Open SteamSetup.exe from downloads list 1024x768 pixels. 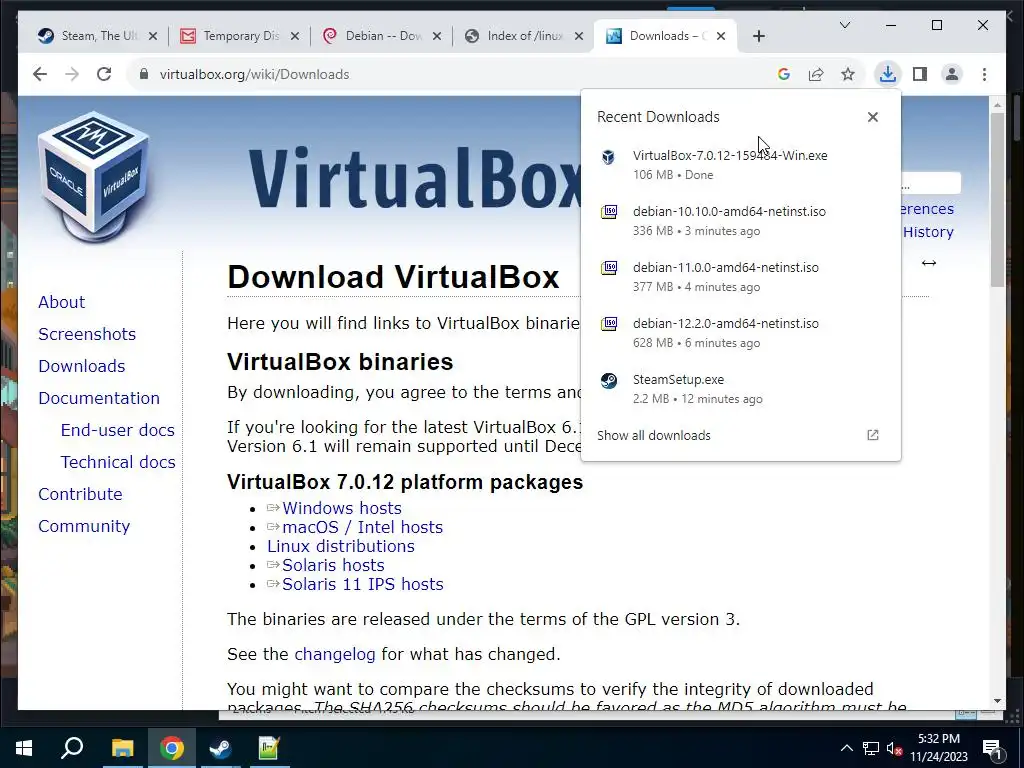click(741, 389)
